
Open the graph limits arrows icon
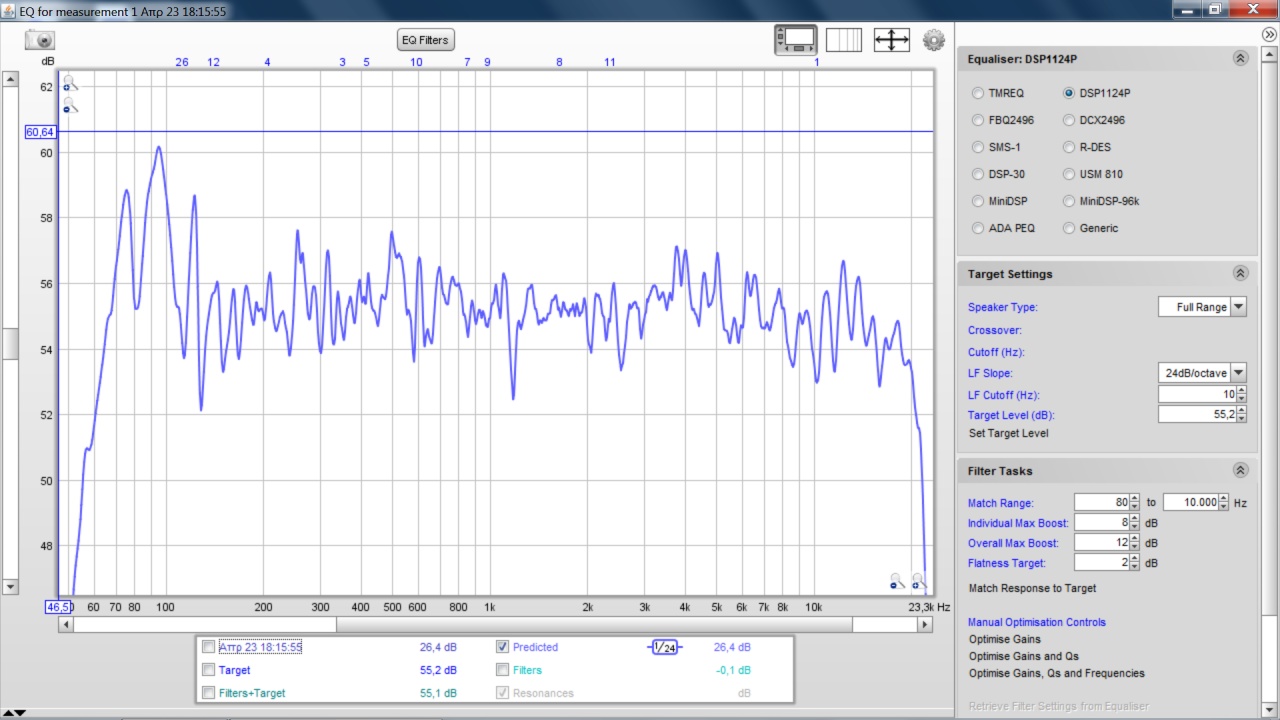tap(891, 40)
